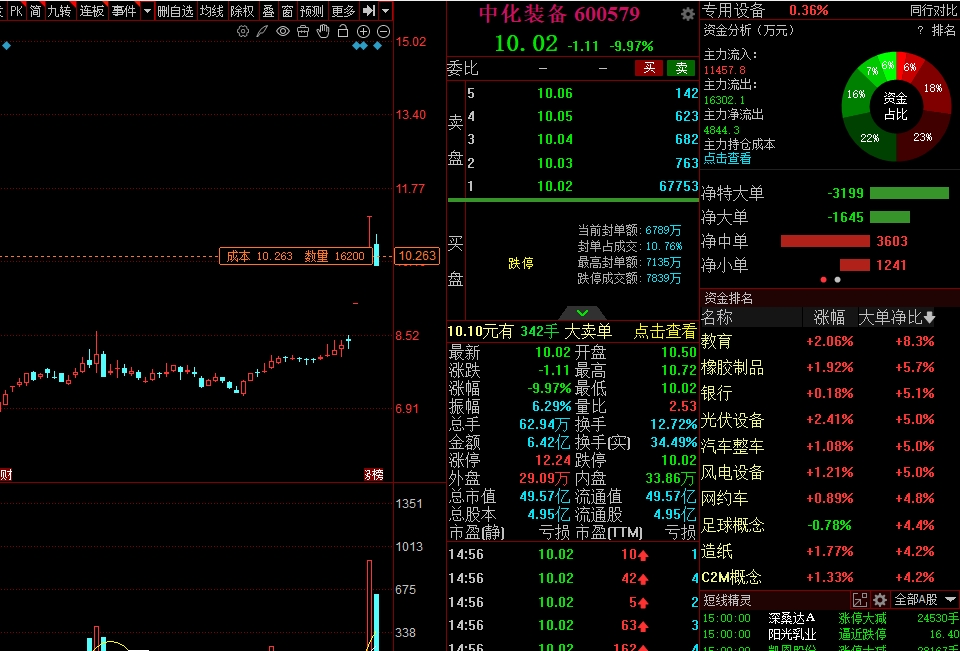Click the 资金占比 pie chart
This screenshot has width=960, height=651.
pyautogui.click(x=896, y=106)
